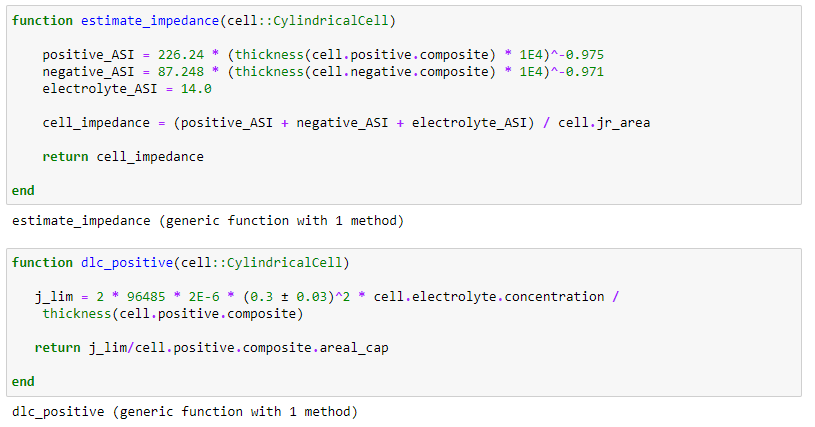
Task: Click the estimate_impedance function name
Action: pos(150,21)
